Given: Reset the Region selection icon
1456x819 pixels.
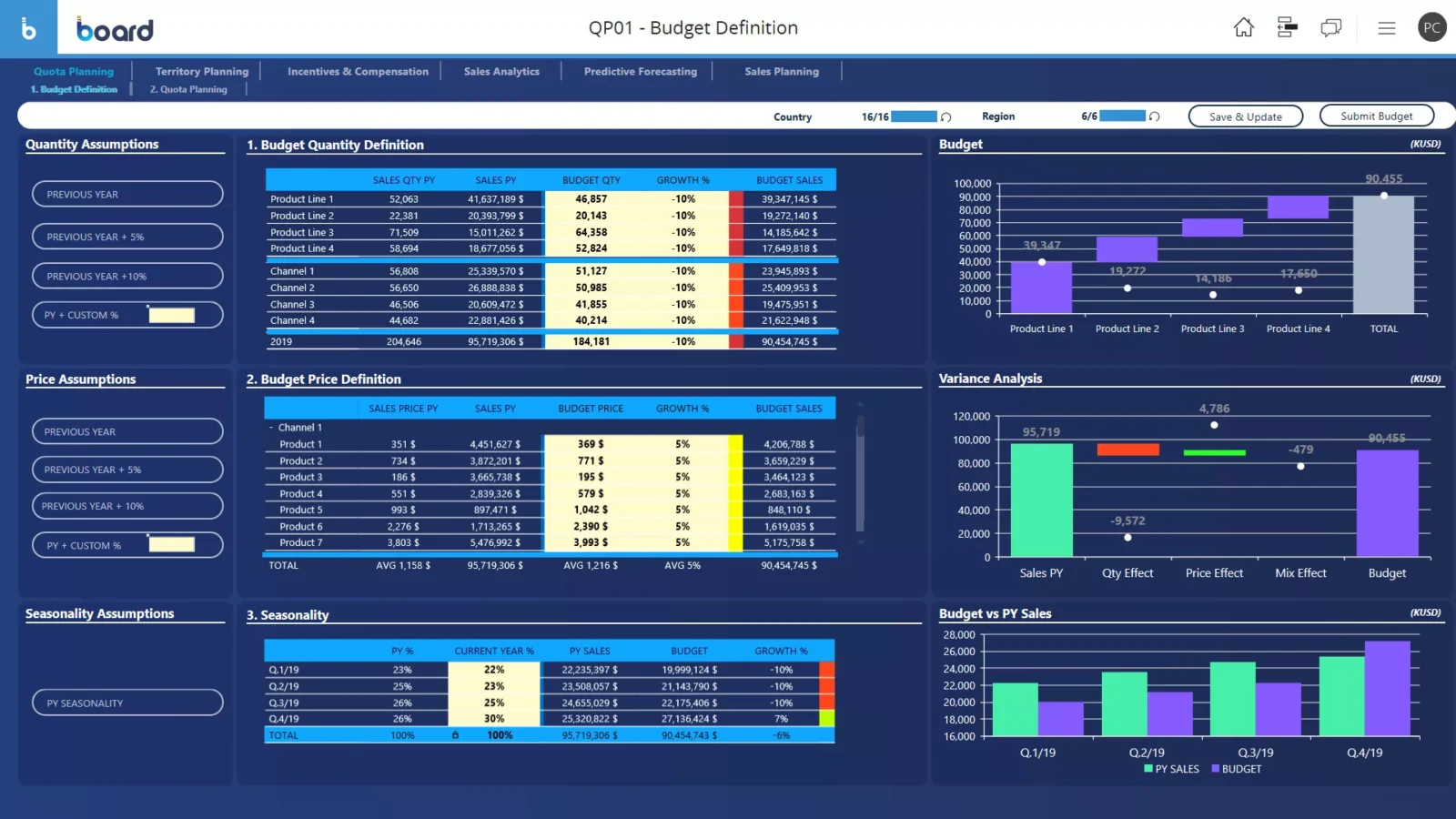Looking at the screenshot, I should pos(1155,116).
